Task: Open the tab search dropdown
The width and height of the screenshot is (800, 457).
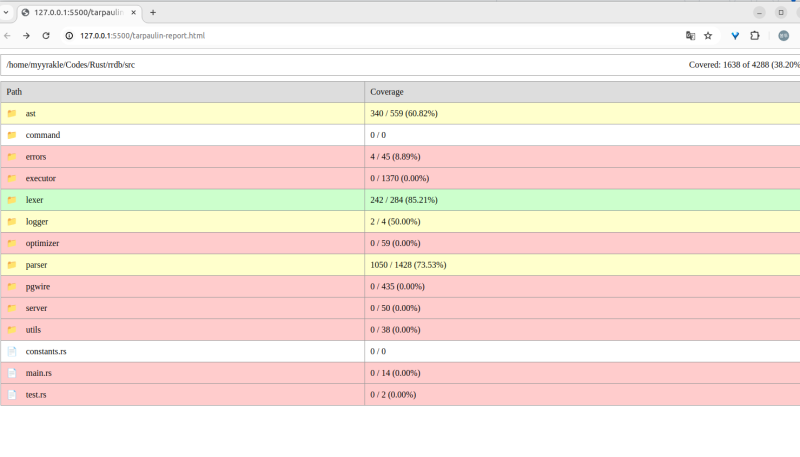Action: tap(7, 12)
